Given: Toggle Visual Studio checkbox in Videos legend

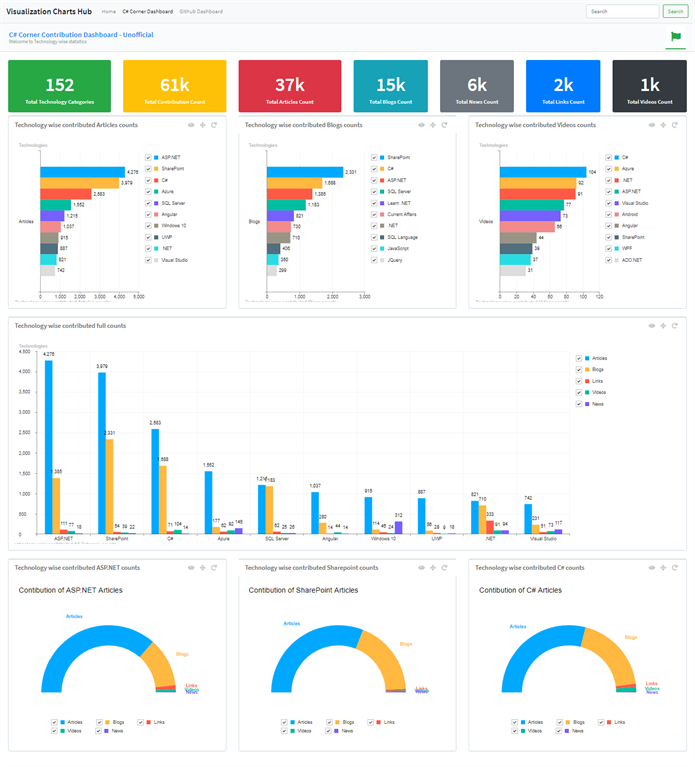Looking at the screenshot, I should [x=608, y=203].
